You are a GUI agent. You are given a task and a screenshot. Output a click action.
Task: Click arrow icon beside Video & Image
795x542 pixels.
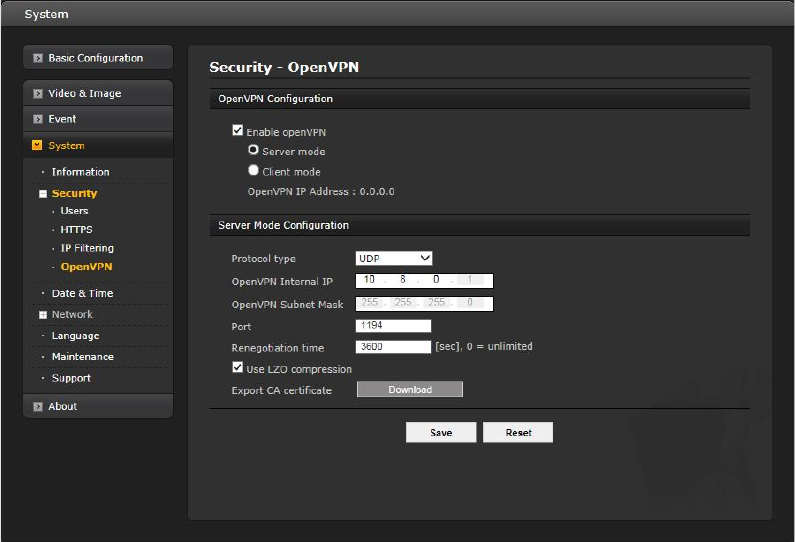pos(38,94)
